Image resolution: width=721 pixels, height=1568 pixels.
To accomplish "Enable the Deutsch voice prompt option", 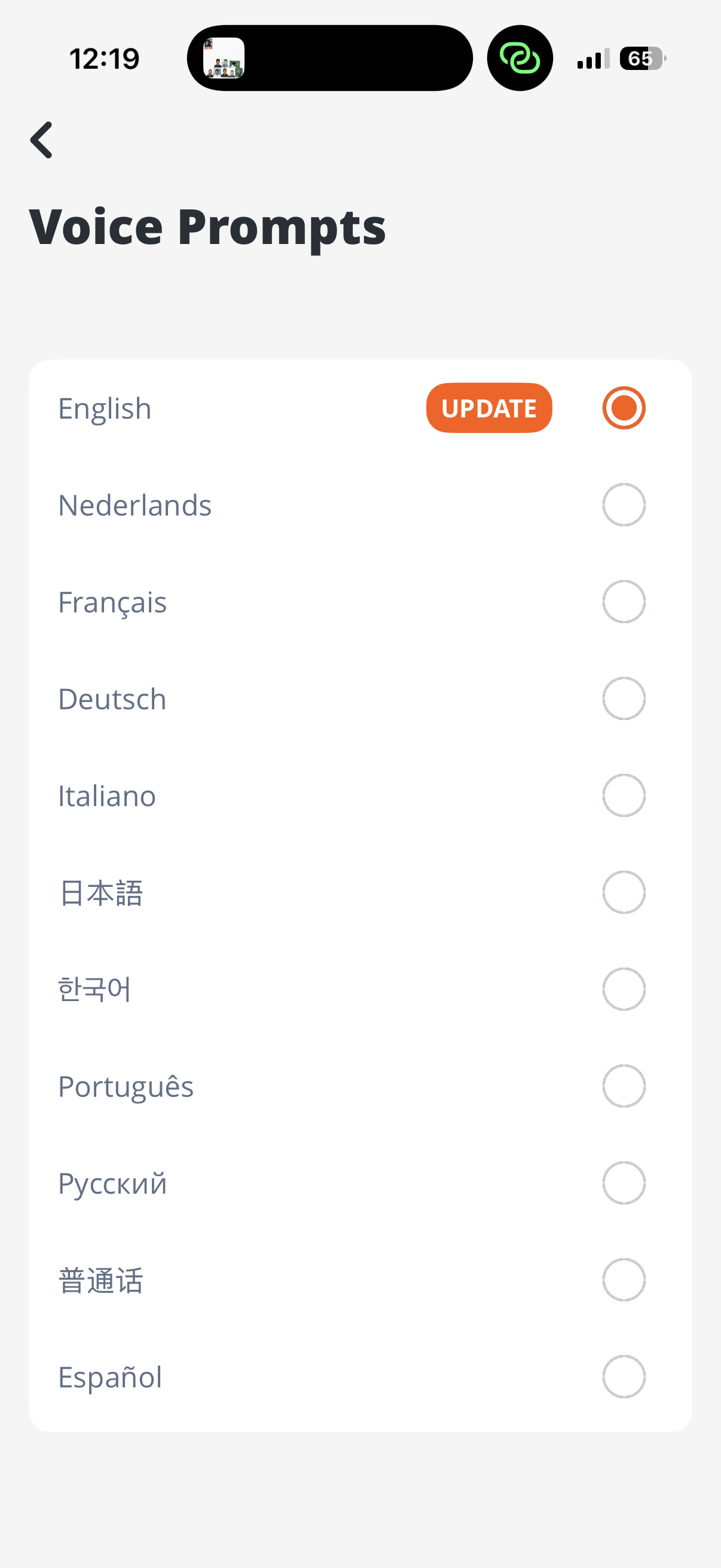I will (x=624, y=698).
